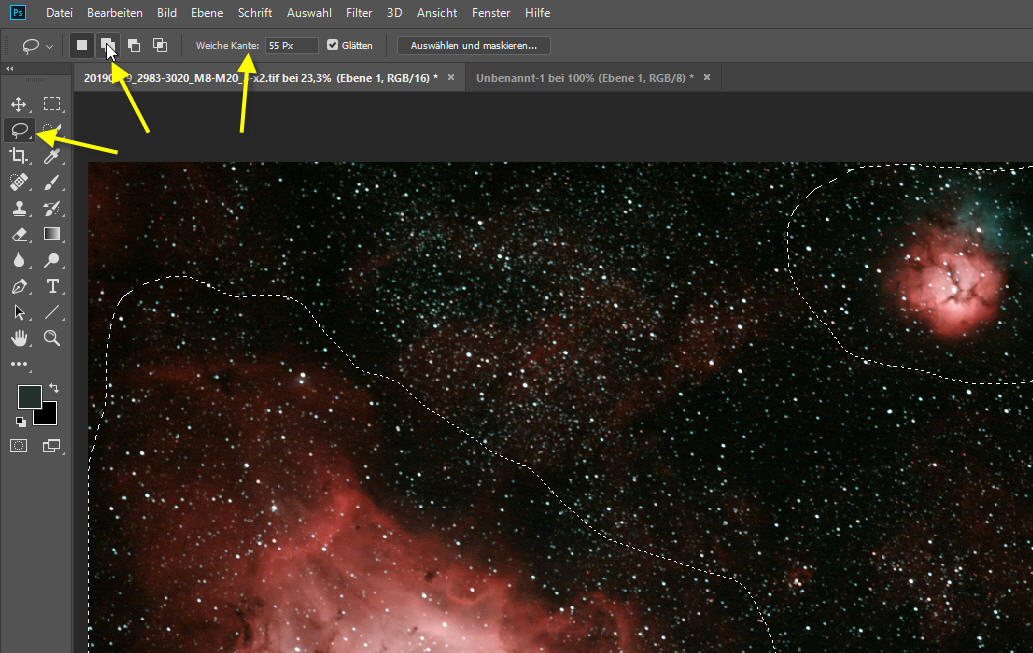Image resolution: width=1033 pixels, height=653 pixels.
Task: Expand the three-dots toolbar menu
Action: (19, 365)
